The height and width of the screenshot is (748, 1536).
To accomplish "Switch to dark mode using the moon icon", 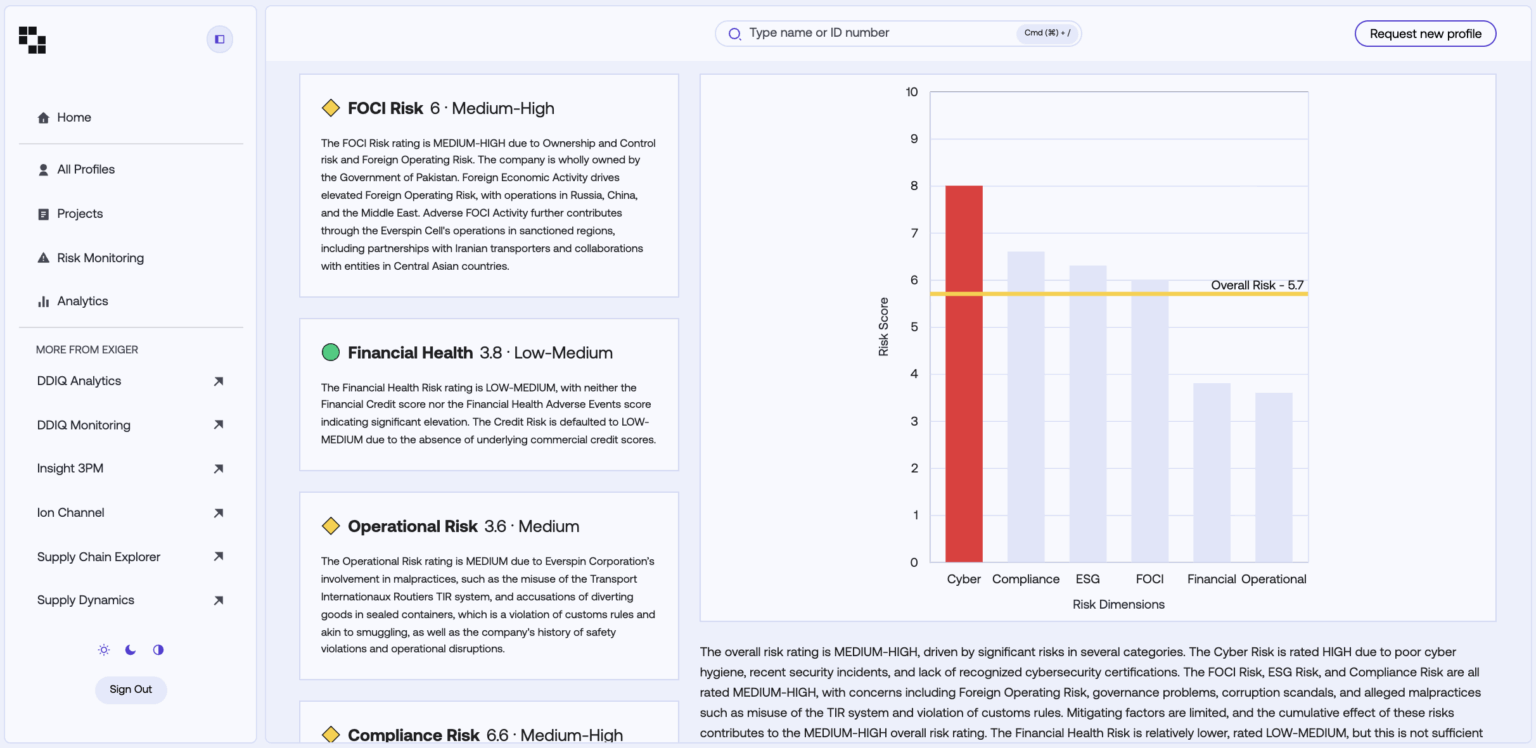I will 130,649.
